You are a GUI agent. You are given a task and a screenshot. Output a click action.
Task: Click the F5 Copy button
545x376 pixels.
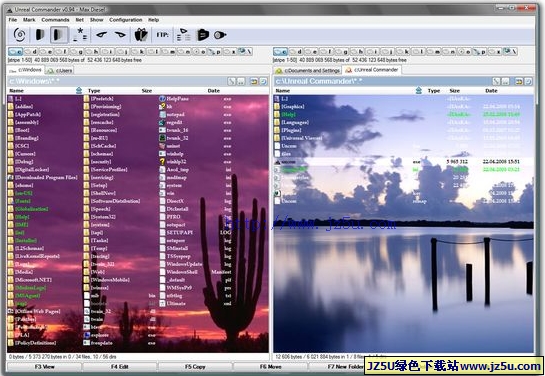click(x=195, y=367)
